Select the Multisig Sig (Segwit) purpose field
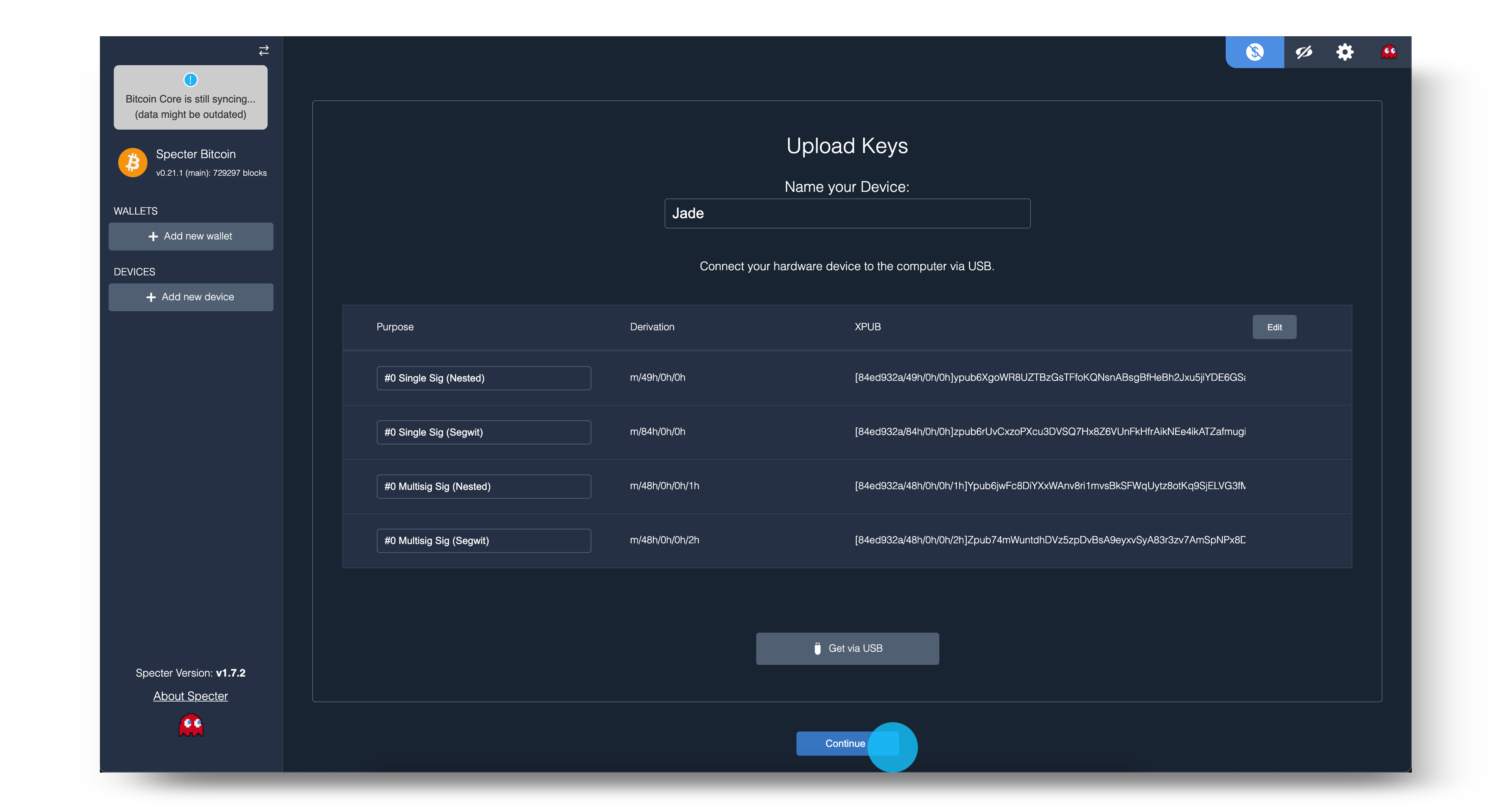The width and height of the screenshot is (1508, 812). pyautogui.click(x=484, y=541)
